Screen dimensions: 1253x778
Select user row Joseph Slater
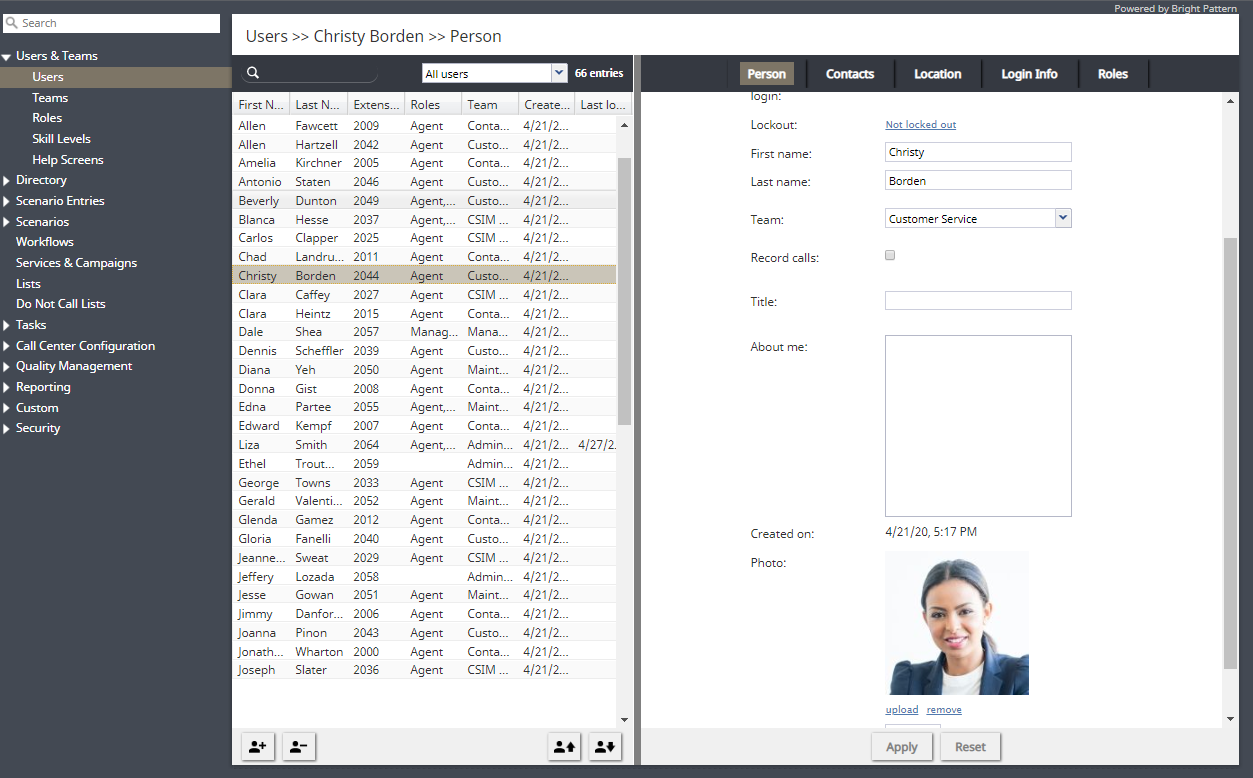click(x=425, y=670)
